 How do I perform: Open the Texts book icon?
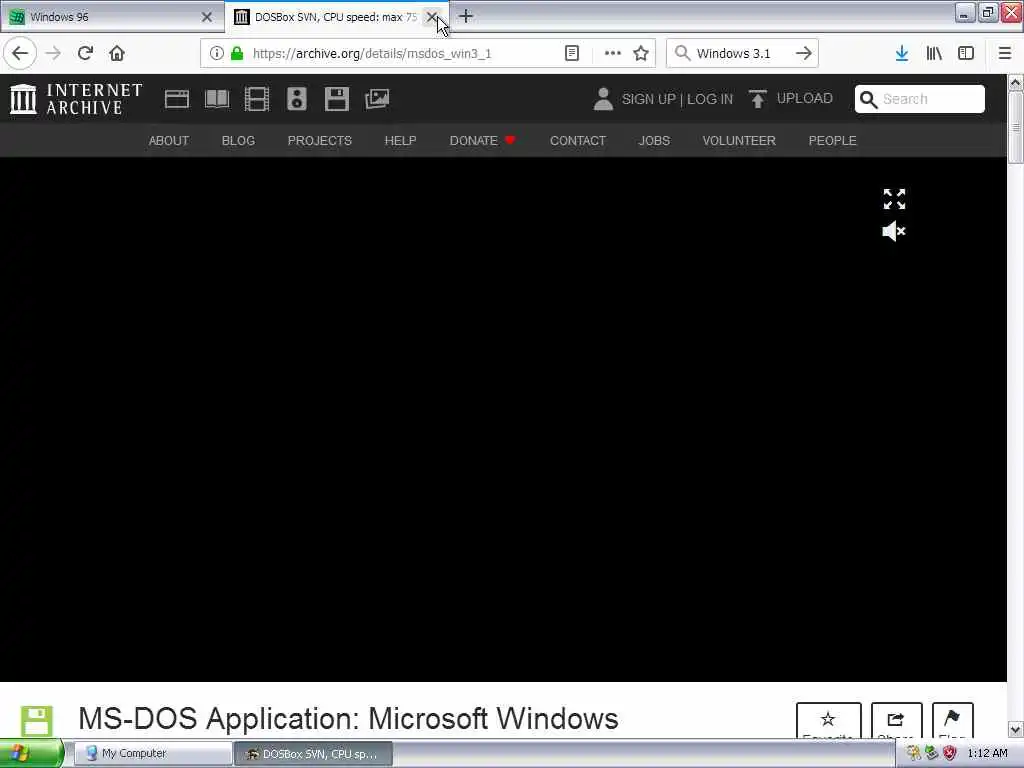point(217,99)
